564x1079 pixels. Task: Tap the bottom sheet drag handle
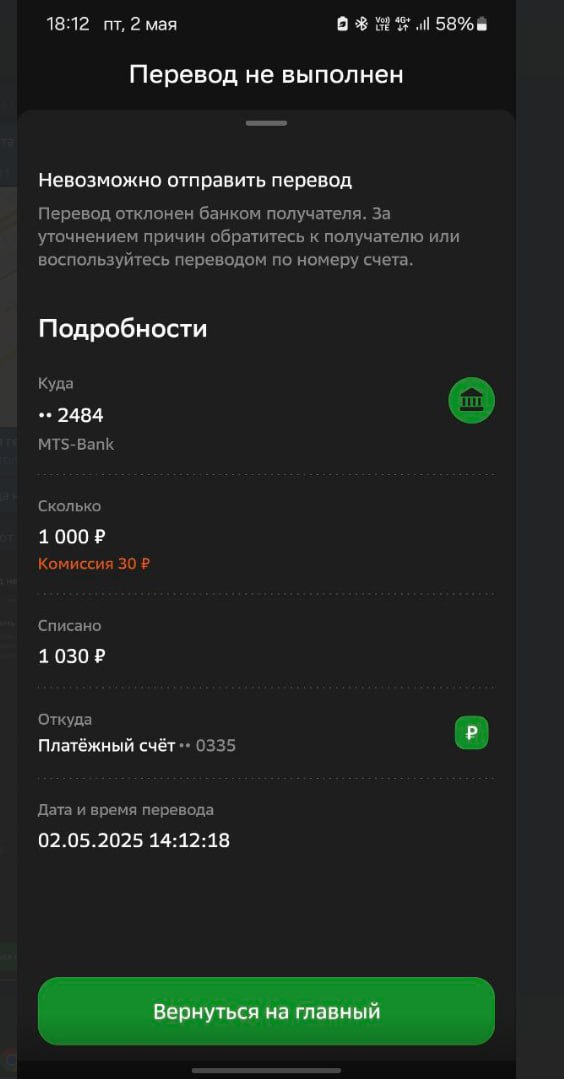pyautogui.click(x=266, y=123)
